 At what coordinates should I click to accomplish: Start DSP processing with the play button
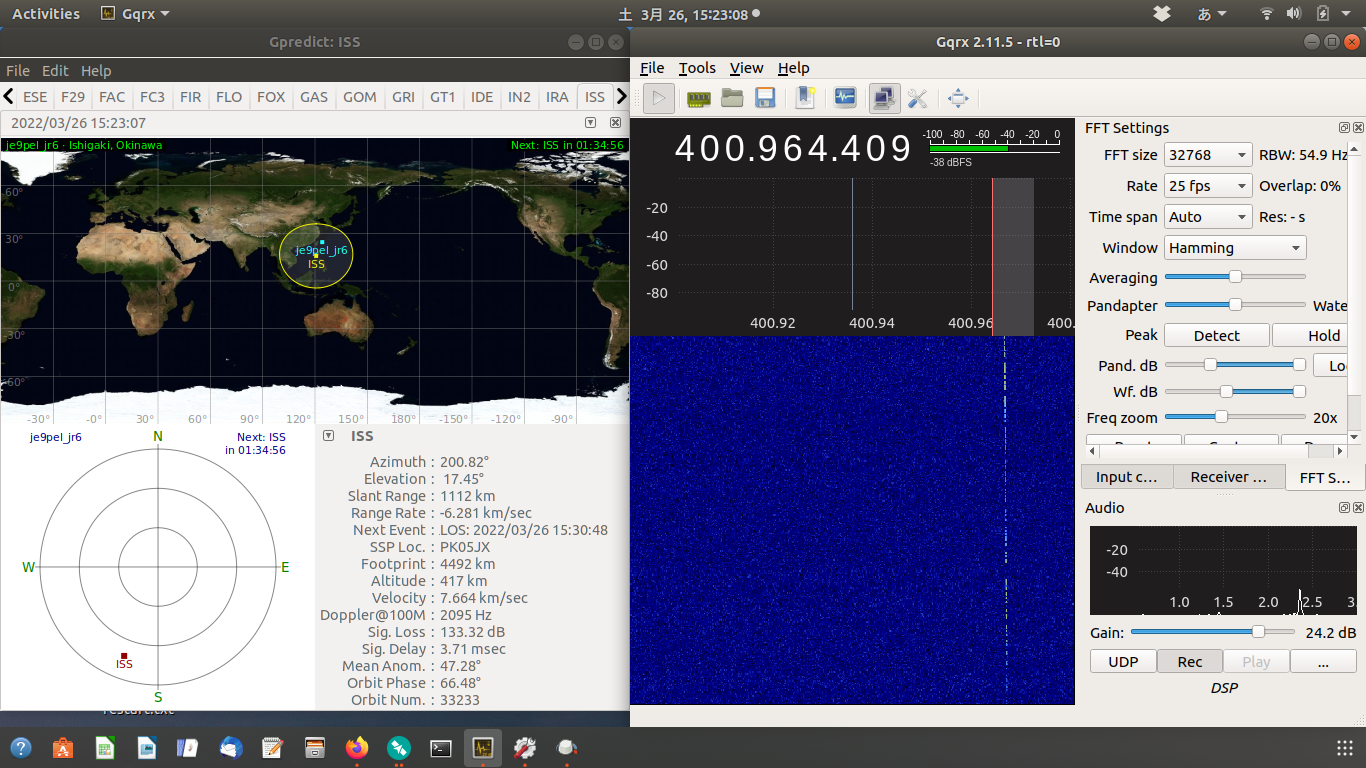(x=658, y=98)
